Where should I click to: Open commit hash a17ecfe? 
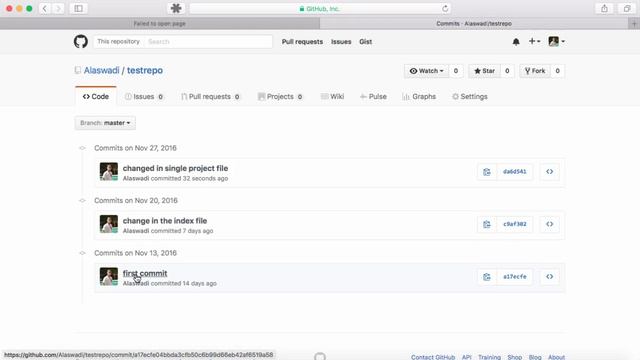[x=515, y=277]
